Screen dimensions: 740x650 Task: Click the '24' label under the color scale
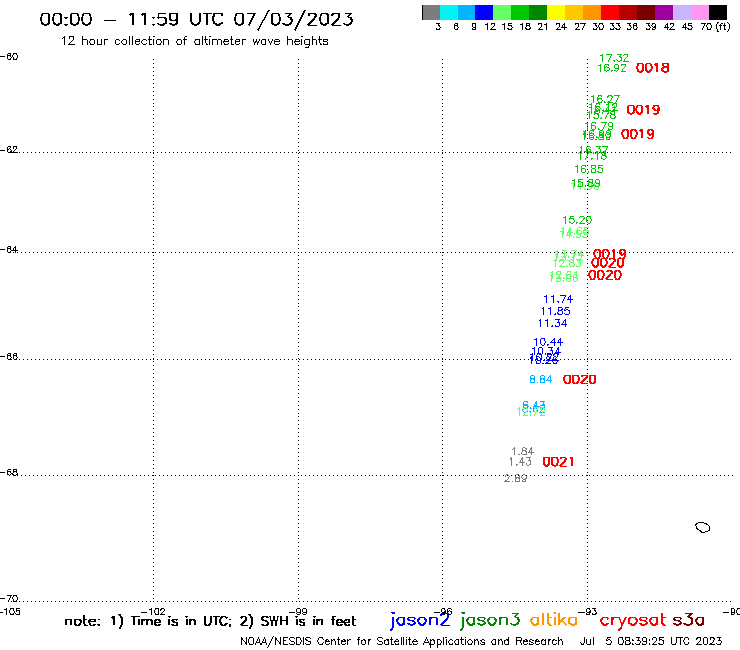[x=561, y=26]
